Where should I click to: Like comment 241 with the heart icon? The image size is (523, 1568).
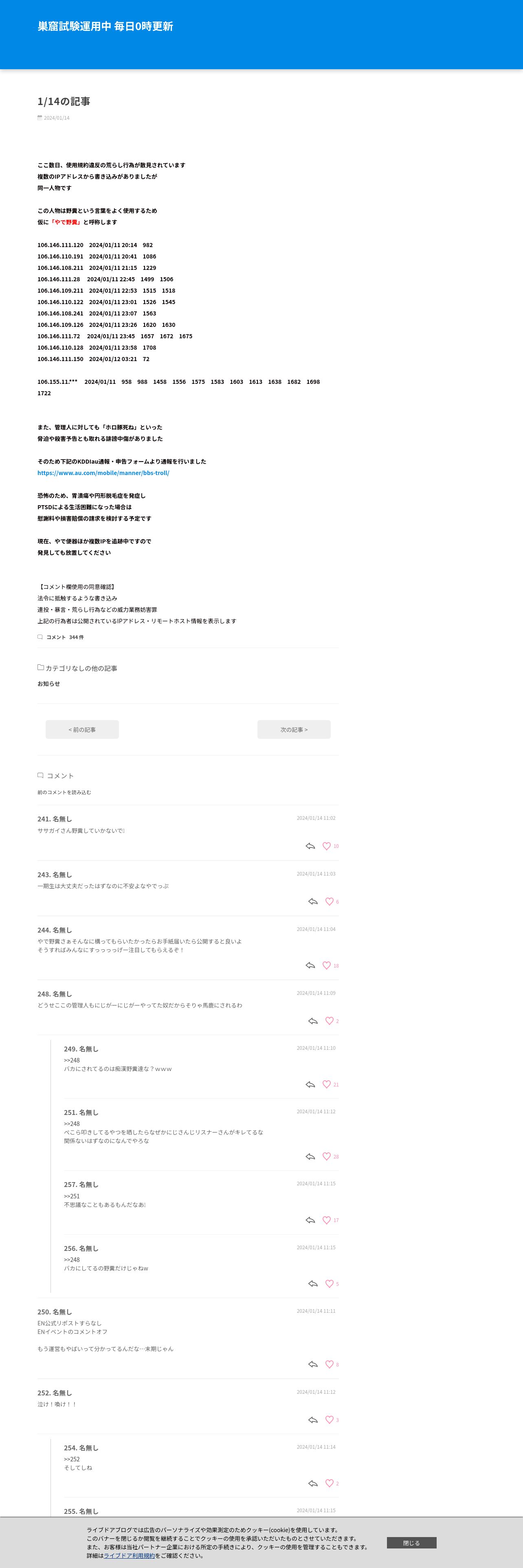pos(326,846)
